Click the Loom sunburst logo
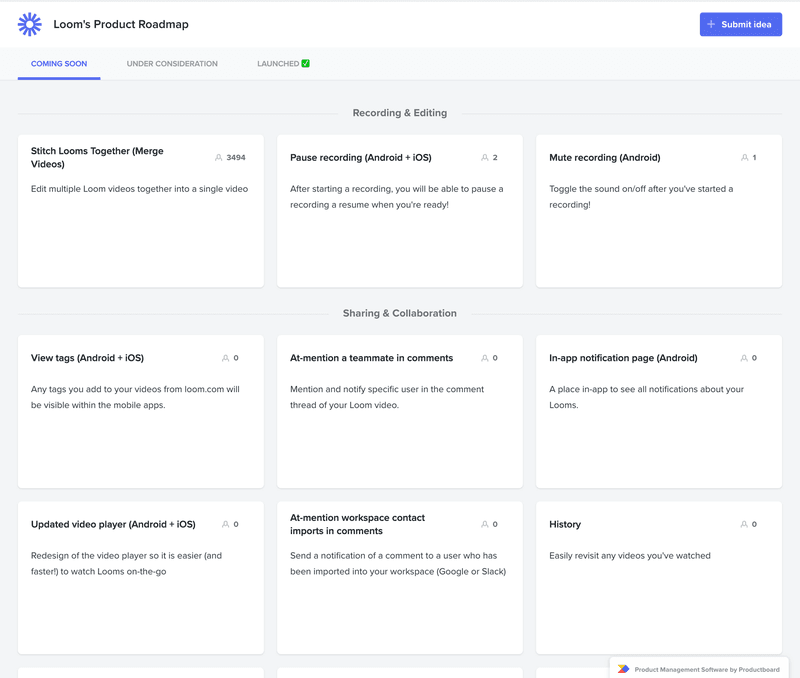Viewport: 800px width, 678px height. (30, 24)
